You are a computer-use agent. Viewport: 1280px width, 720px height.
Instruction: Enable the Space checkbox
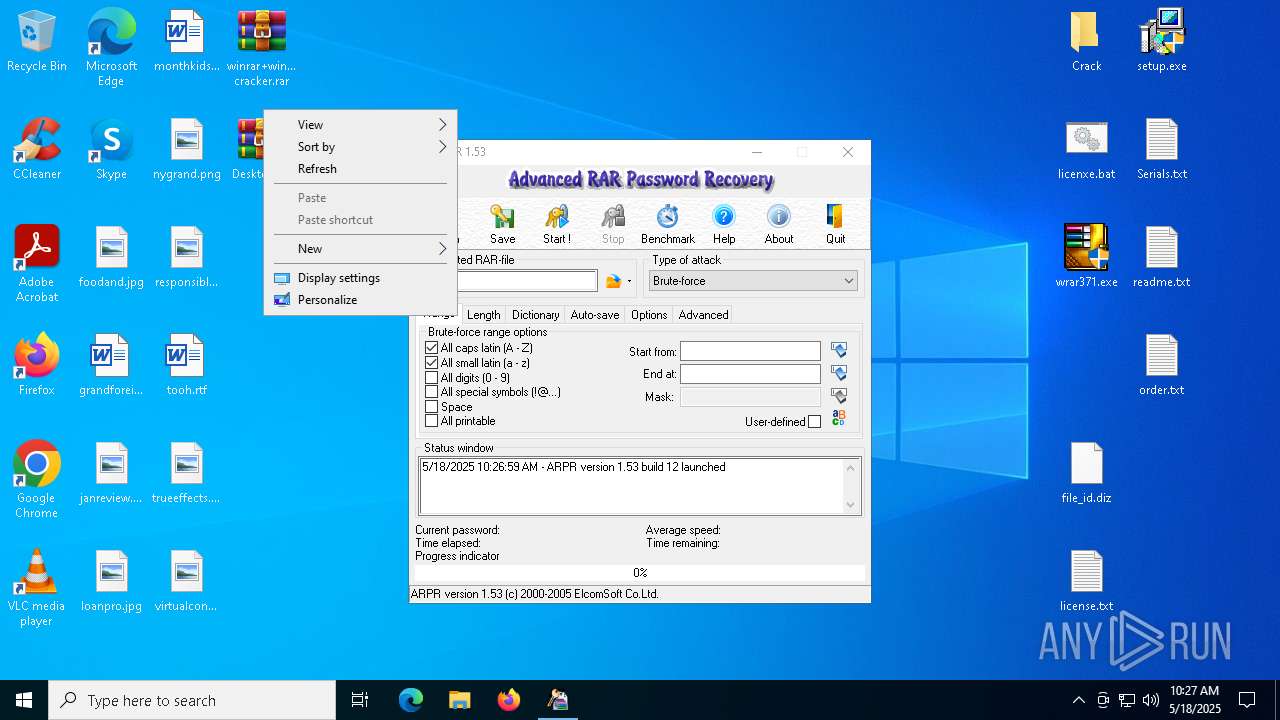click(432, 407)
